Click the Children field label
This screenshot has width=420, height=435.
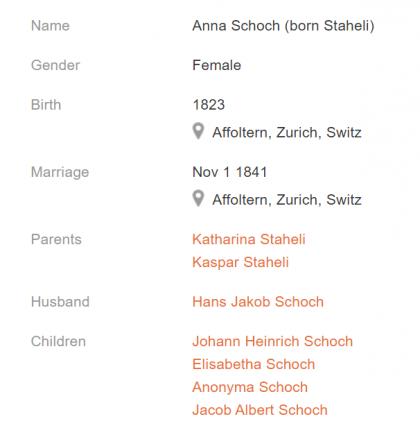point(58,341)
